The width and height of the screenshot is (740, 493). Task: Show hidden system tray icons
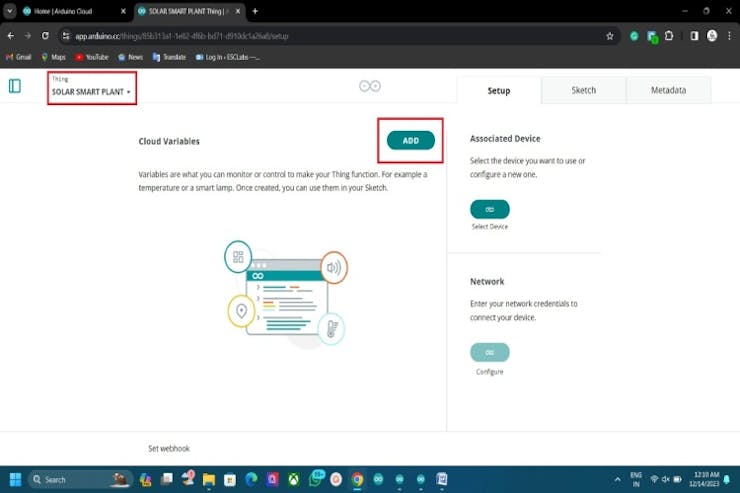click(x=617, y=480)
